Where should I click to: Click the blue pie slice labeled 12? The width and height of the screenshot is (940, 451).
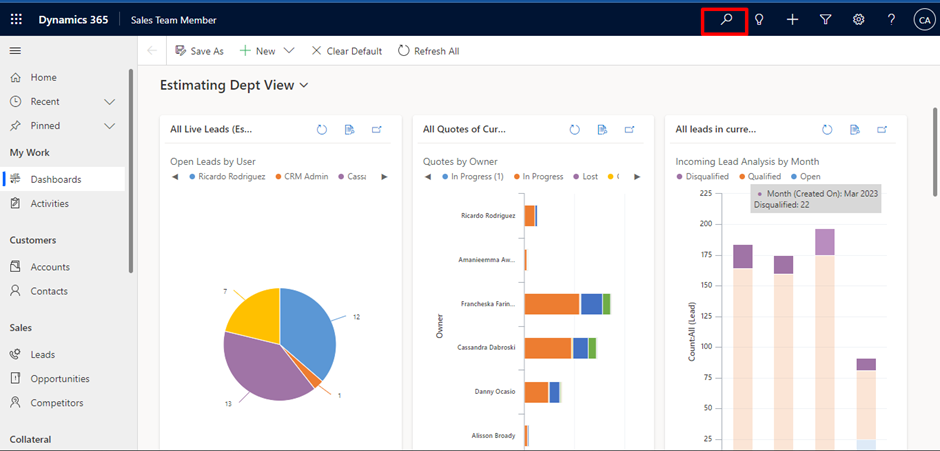point(309,333)
